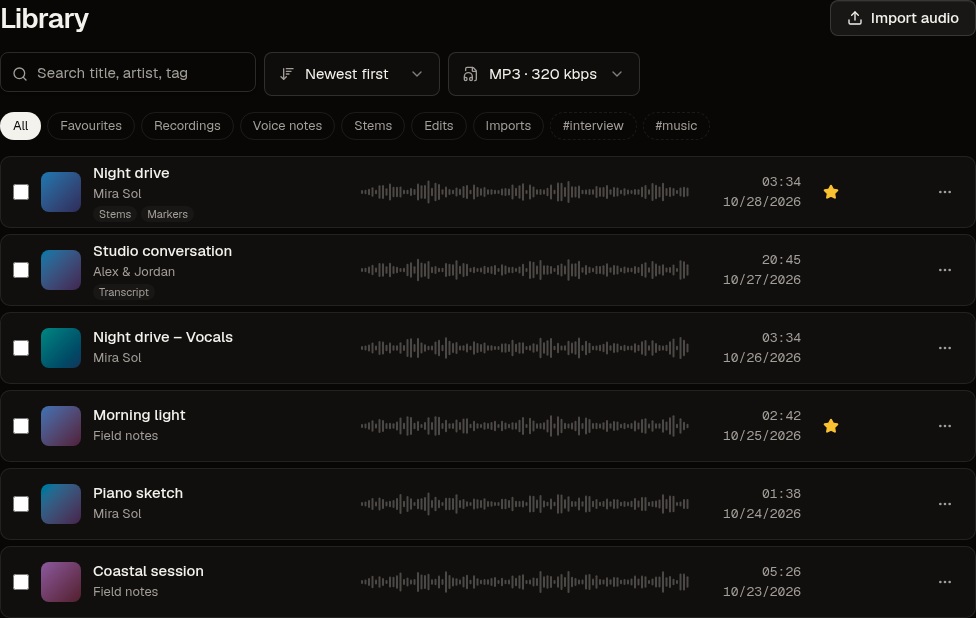Image resolution: width=976 pixels, height=618 pixels.
Task: Open the MP3 320 kbps format dropdown
Action: [543, 74]
